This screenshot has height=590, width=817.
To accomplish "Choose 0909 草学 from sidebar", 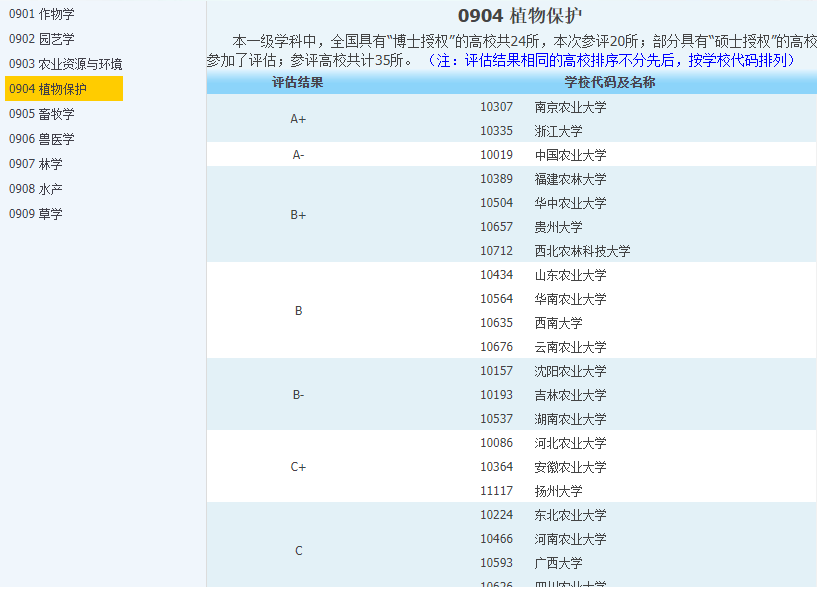I will pyautogui.click(x=36, y=214).
